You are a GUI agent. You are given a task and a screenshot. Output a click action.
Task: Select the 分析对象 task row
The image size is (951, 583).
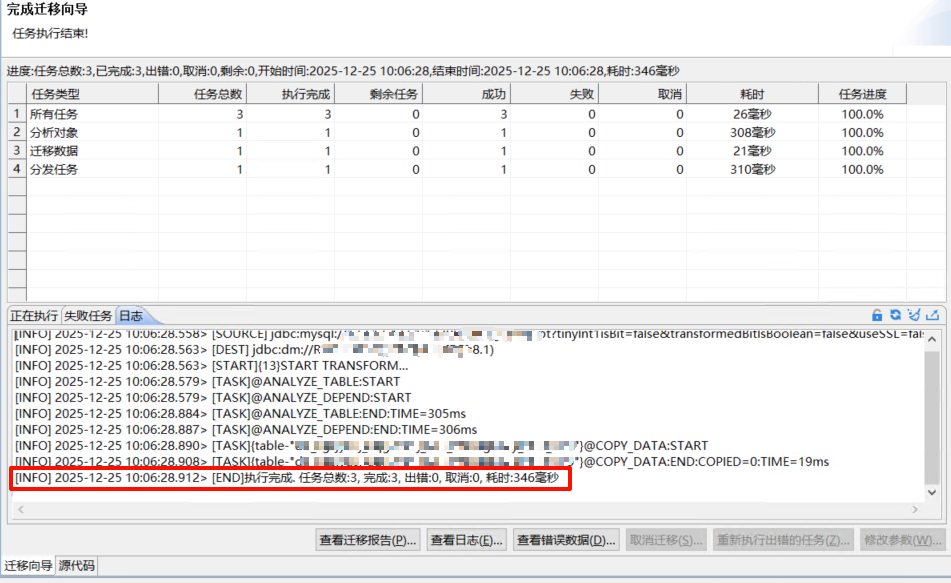[55, 133]
